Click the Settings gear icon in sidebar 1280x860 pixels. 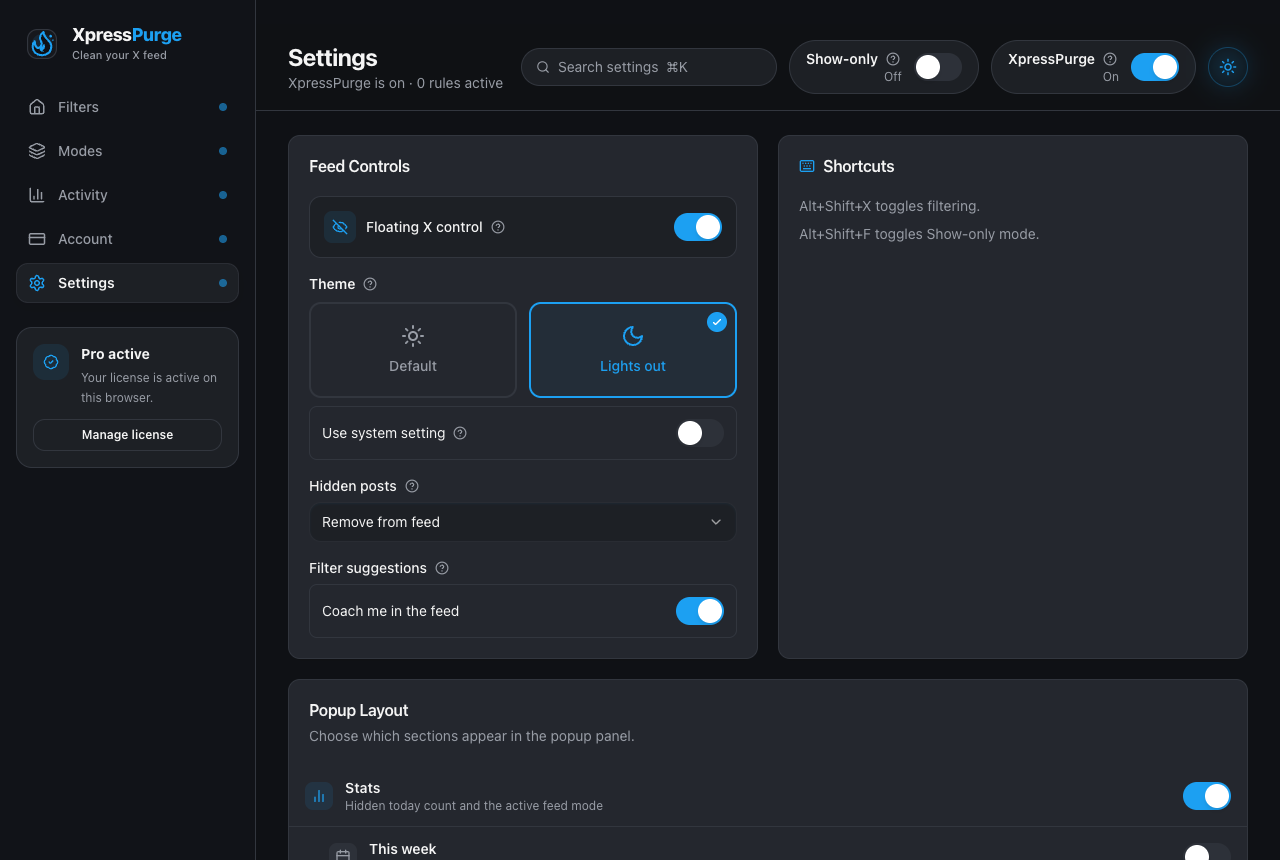[x=37, y=283]
